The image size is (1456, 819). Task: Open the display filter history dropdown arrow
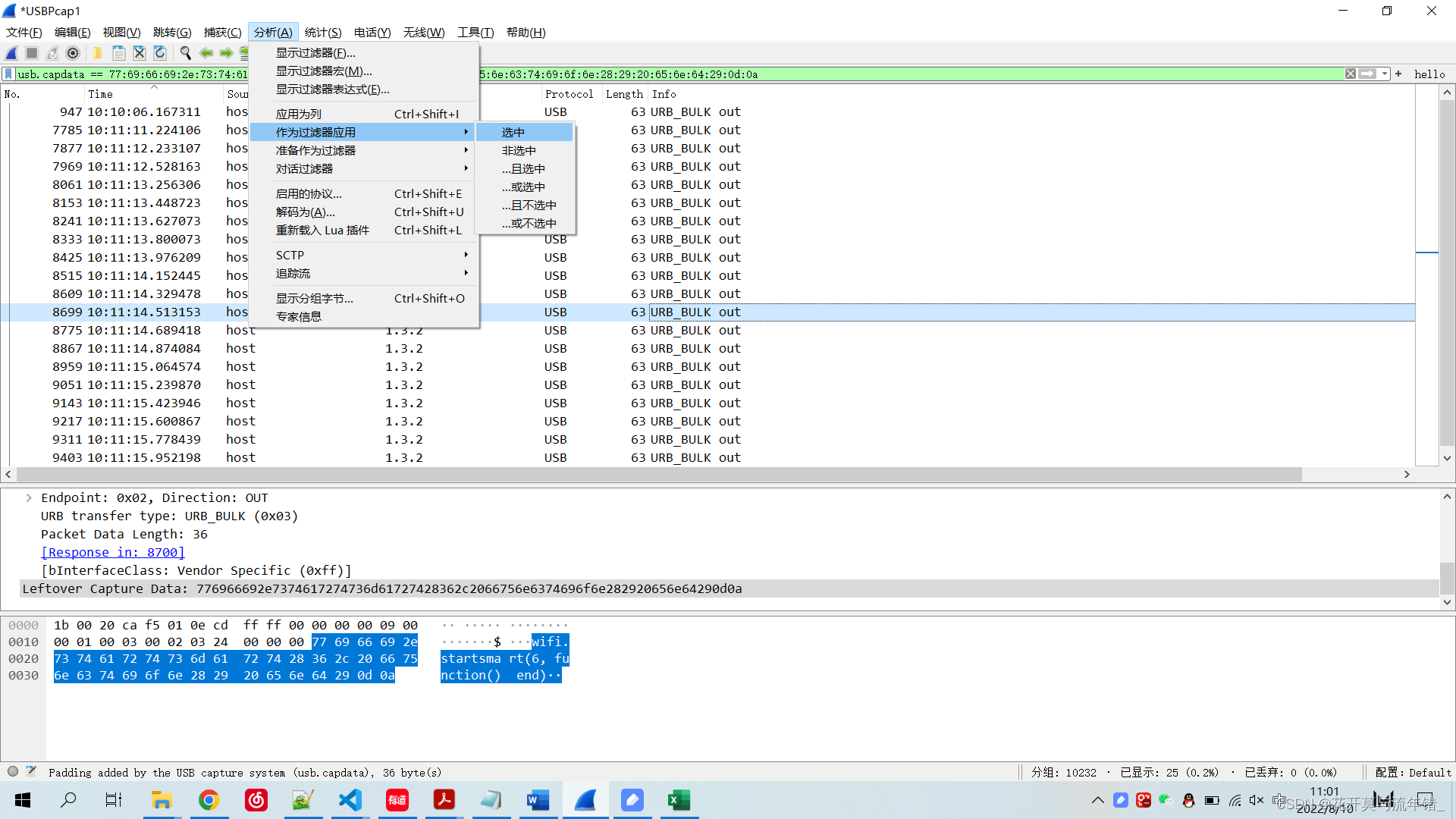1385,74
